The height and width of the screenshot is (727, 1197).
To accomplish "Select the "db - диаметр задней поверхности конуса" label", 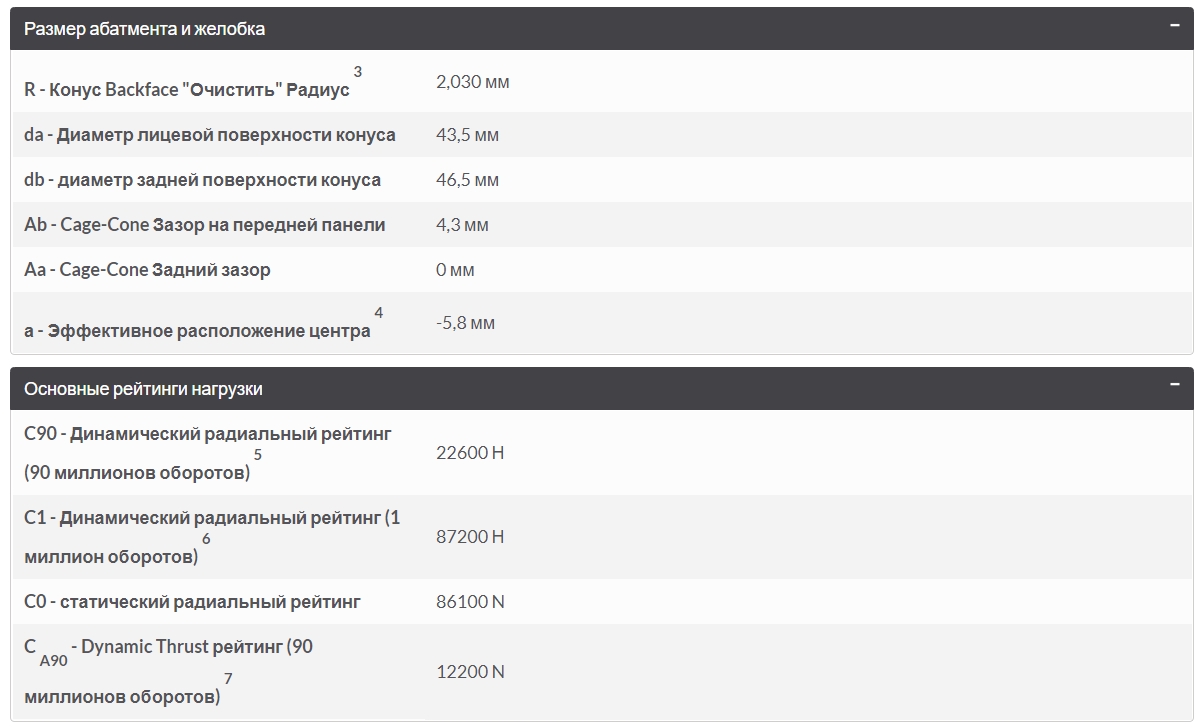I will [202, 180].
